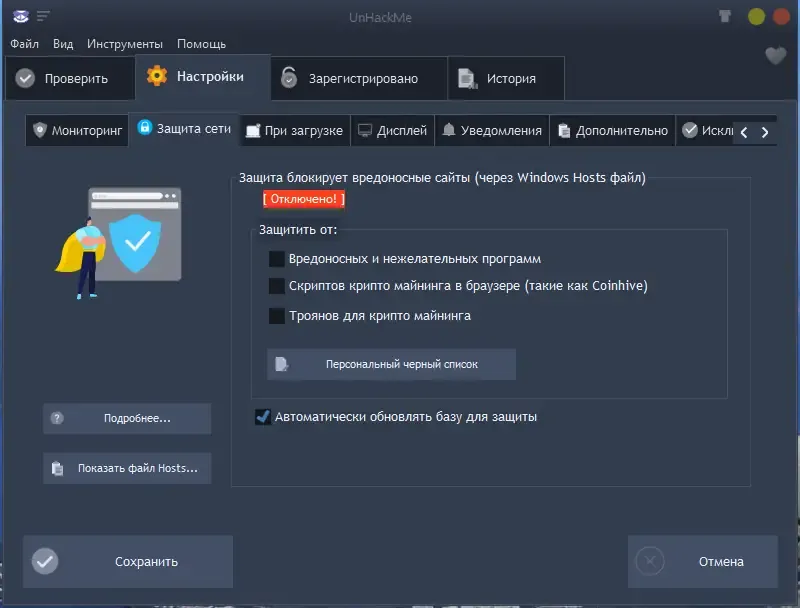This screenshot has width=800, height=608.
Task: Open the T-shirt skins icon top right
Action: (x=726, y=15)
